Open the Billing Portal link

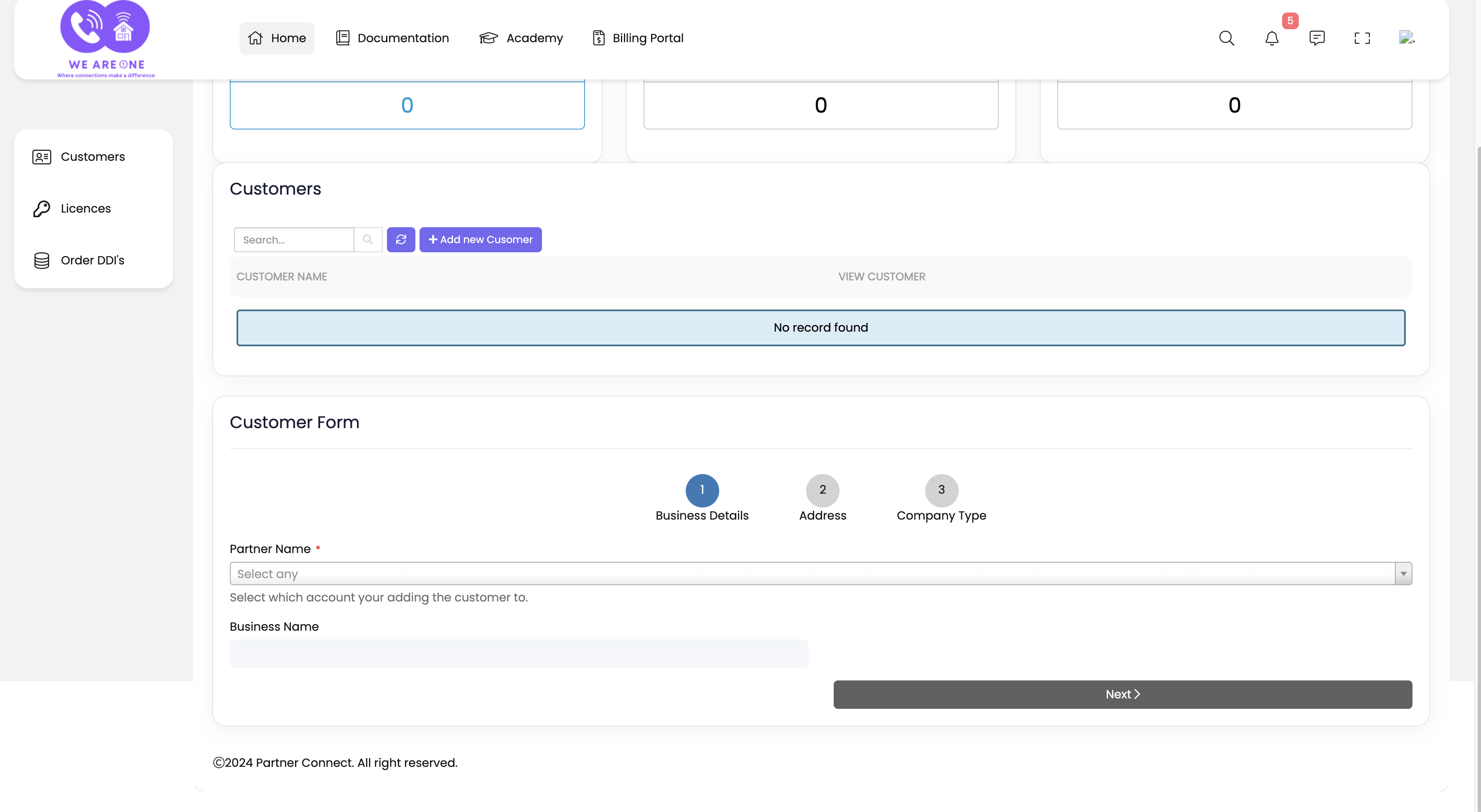point(638,38)
